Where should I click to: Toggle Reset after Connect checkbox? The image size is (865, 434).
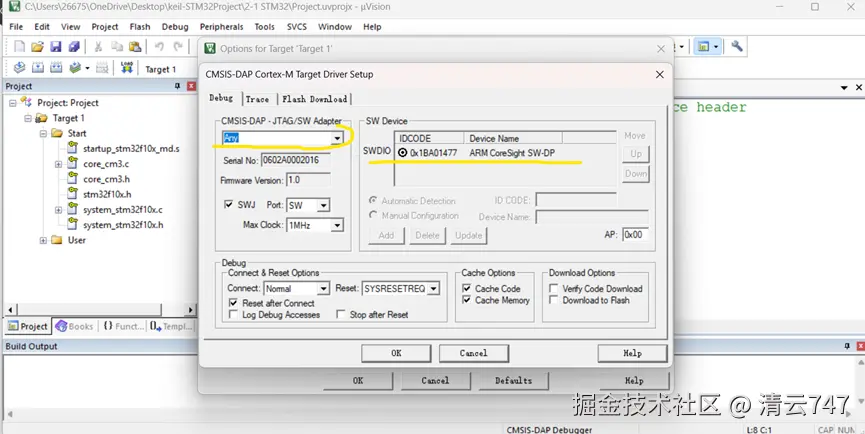233,303
